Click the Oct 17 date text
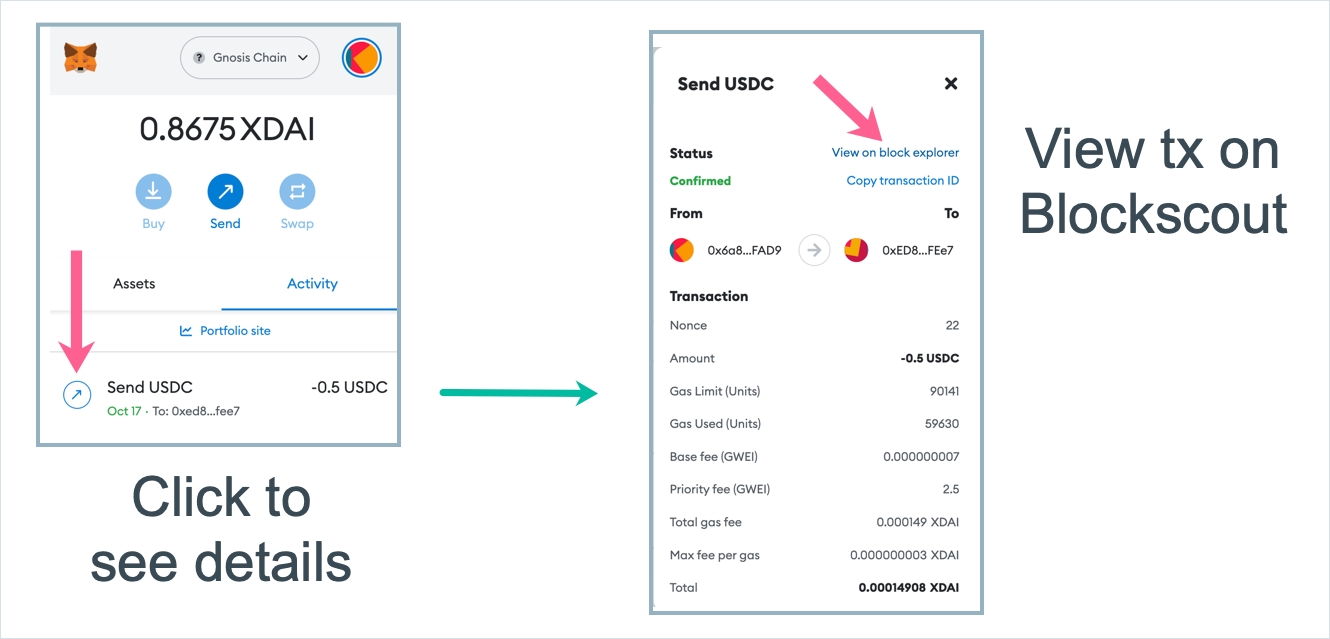 (124, 411)
